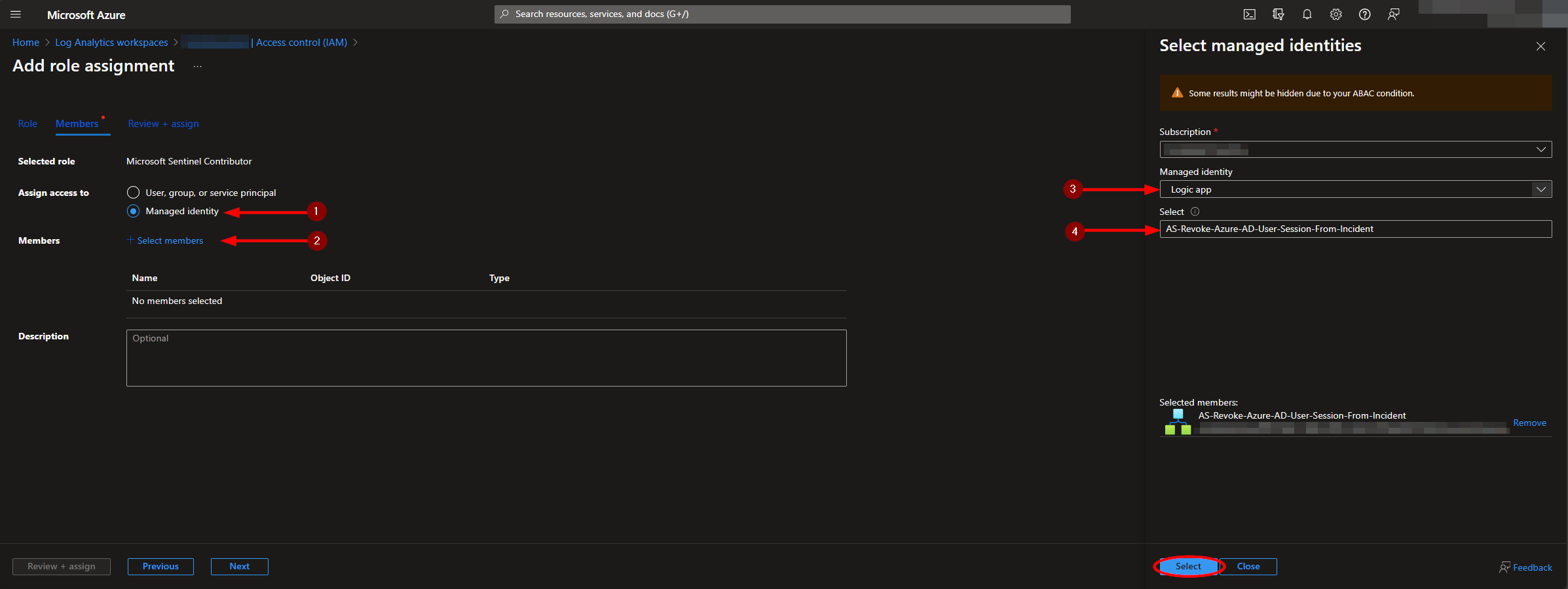Click the bottom Review + assign button
1568x589 pixels.
coord(62,566)
